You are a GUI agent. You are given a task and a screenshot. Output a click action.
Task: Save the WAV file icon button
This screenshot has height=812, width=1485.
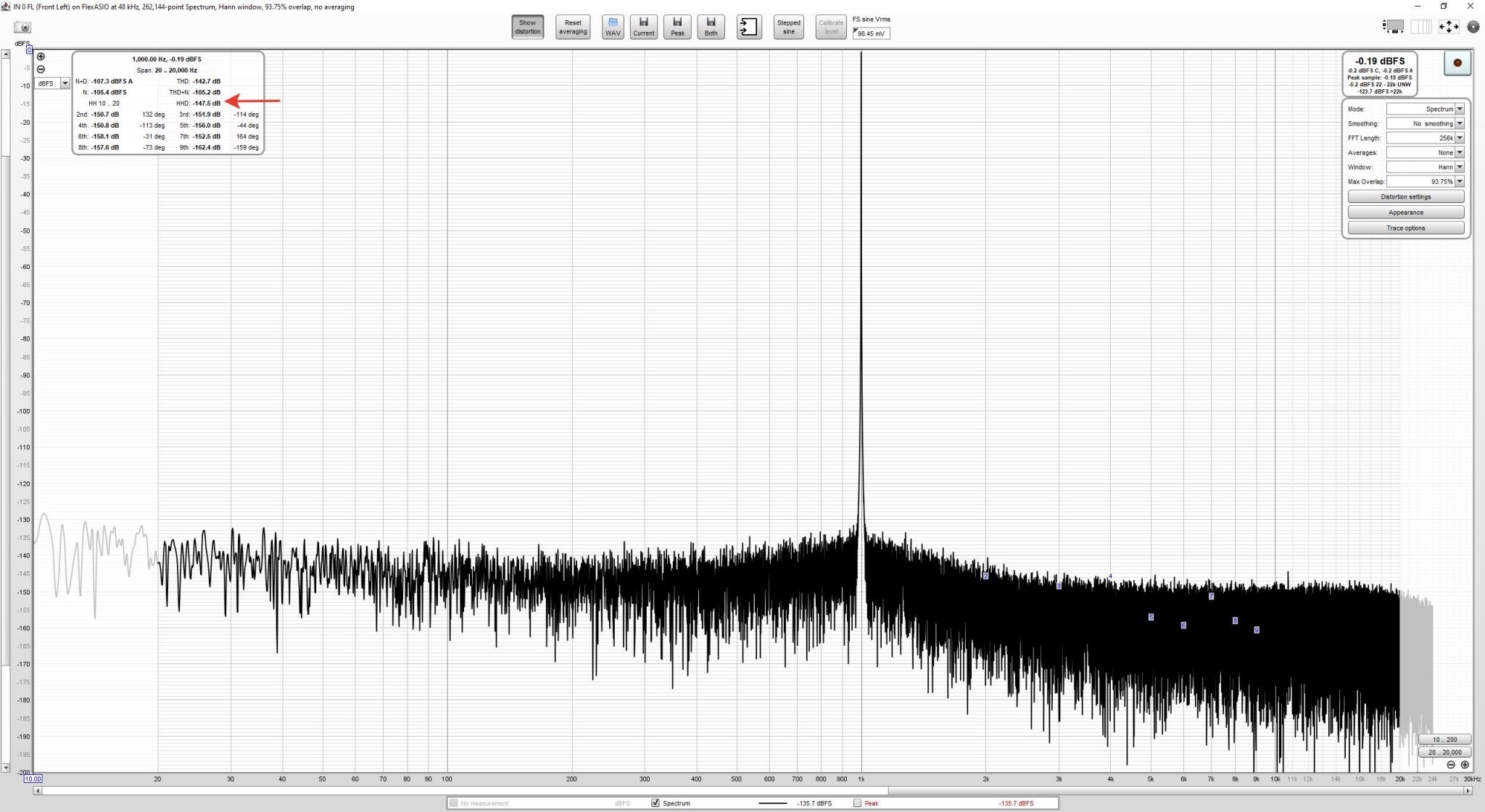613,27
